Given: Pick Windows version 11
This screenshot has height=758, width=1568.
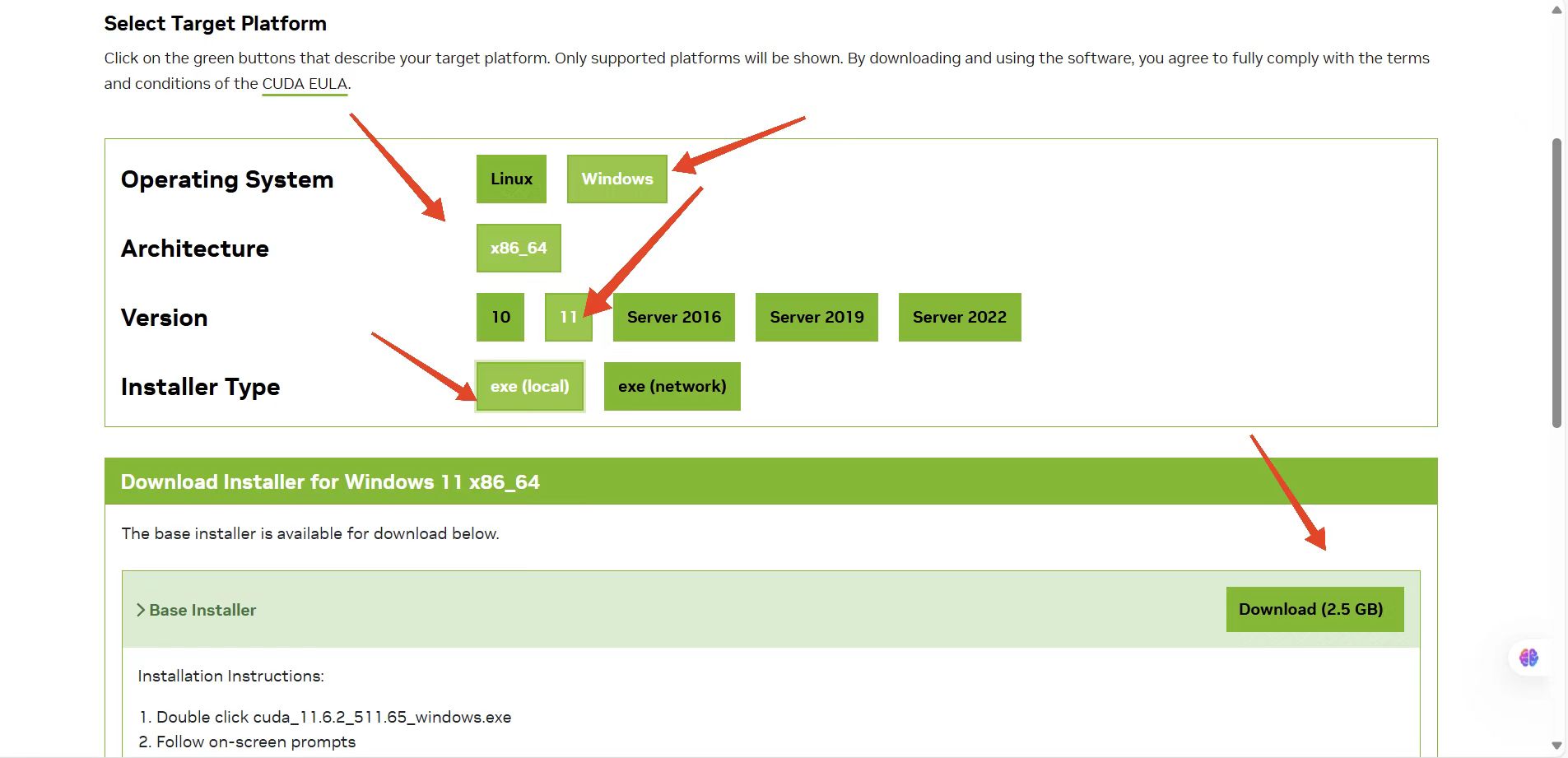Looking at the screenshot, I should tap(569, 317).
